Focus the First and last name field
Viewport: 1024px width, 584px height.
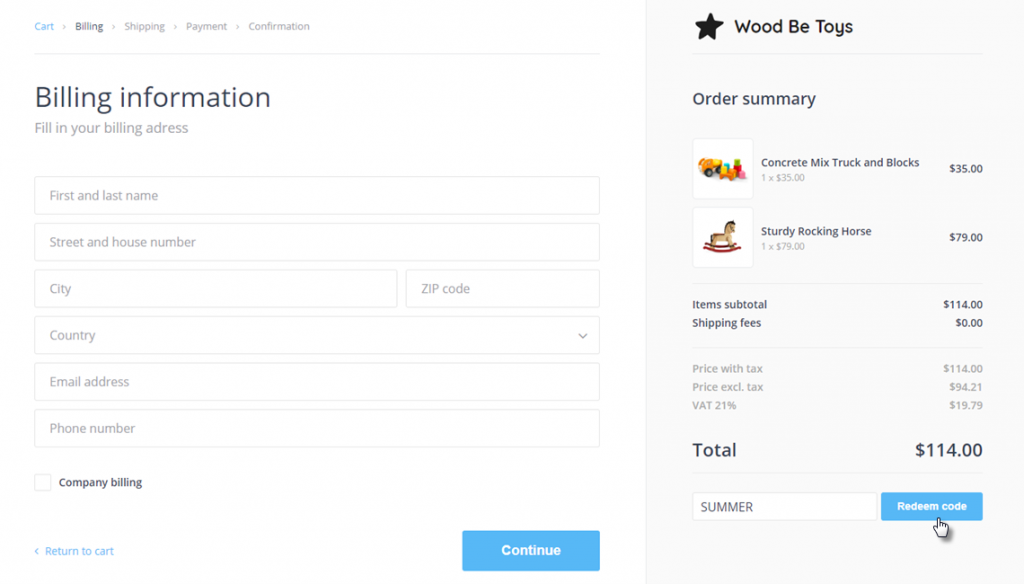tap(317, 195)
